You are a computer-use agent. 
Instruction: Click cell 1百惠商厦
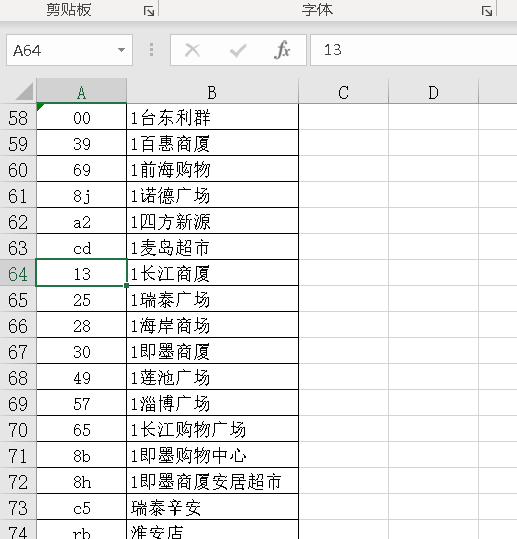[x=212, y=143]
